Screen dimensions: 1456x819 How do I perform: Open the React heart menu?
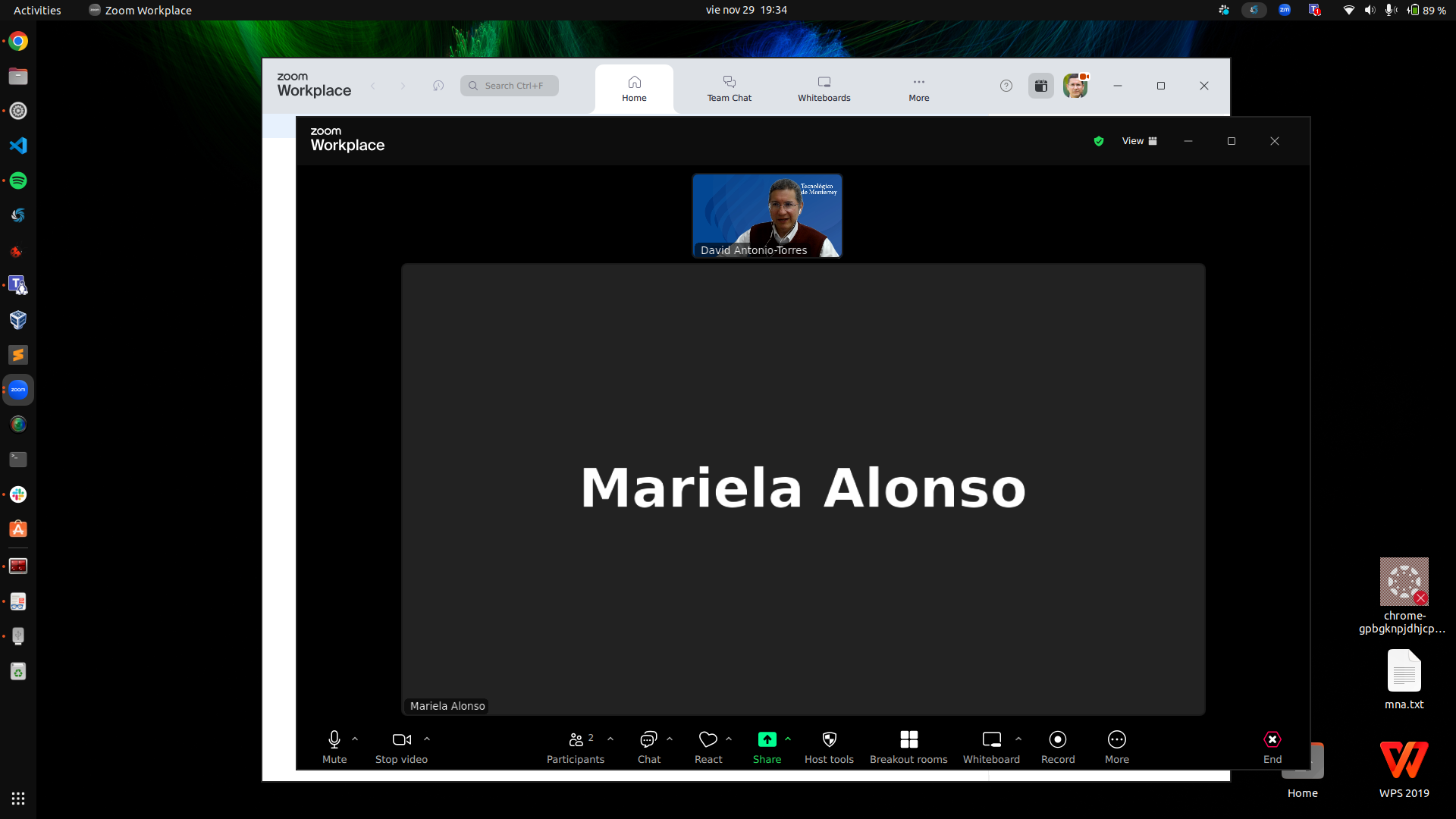[x=708, y=746]
